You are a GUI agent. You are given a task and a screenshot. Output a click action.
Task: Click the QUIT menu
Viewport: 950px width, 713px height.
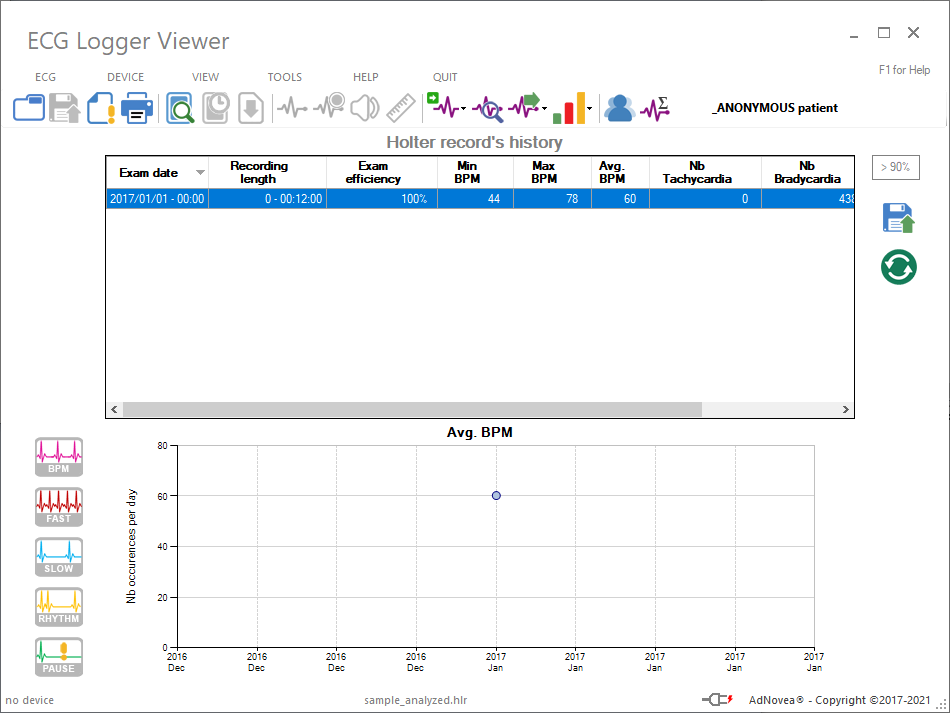click(x=445, y=77)
